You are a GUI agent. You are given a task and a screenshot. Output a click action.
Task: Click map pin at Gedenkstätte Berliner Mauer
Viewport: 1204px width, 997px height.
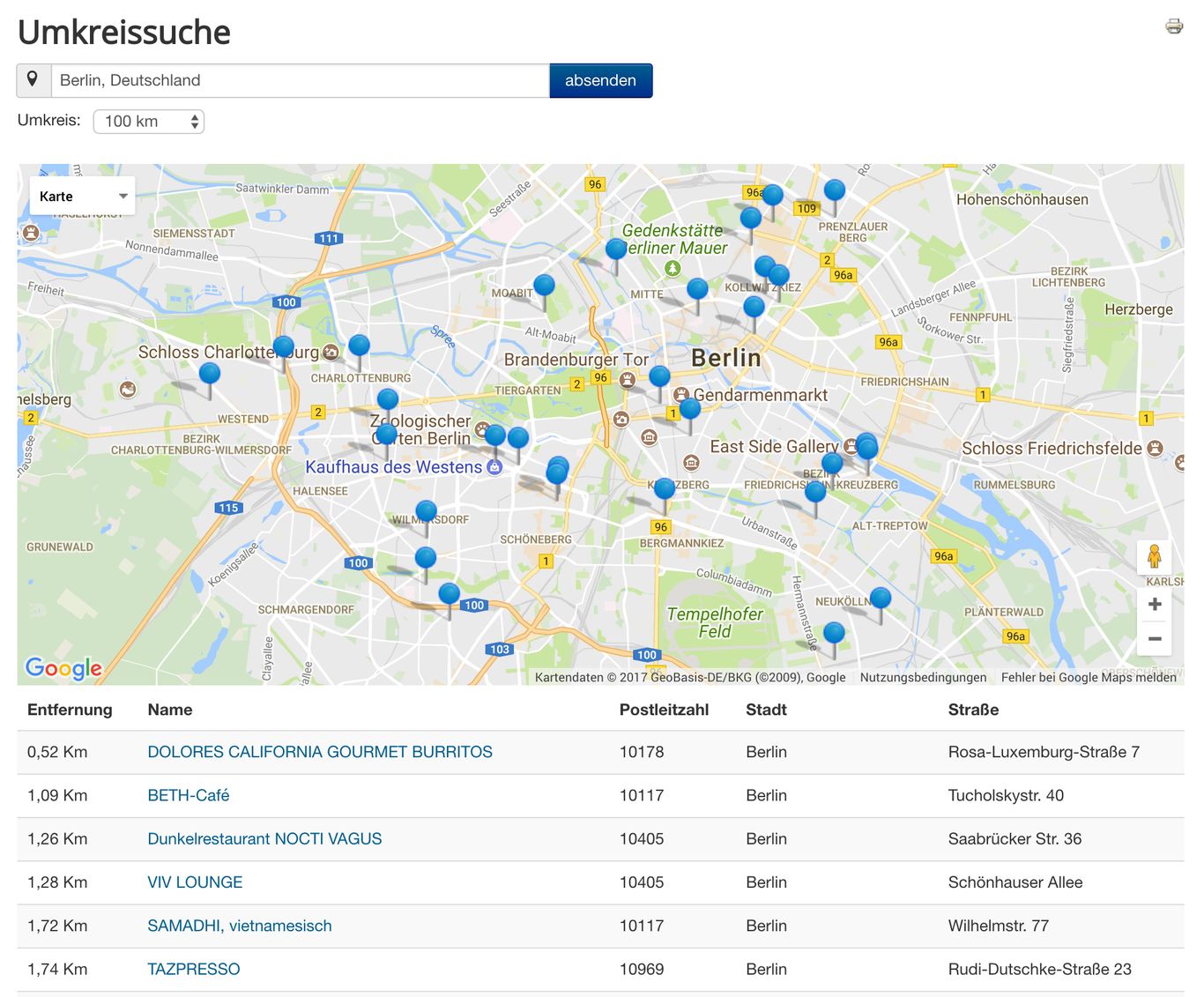point(616,249)
